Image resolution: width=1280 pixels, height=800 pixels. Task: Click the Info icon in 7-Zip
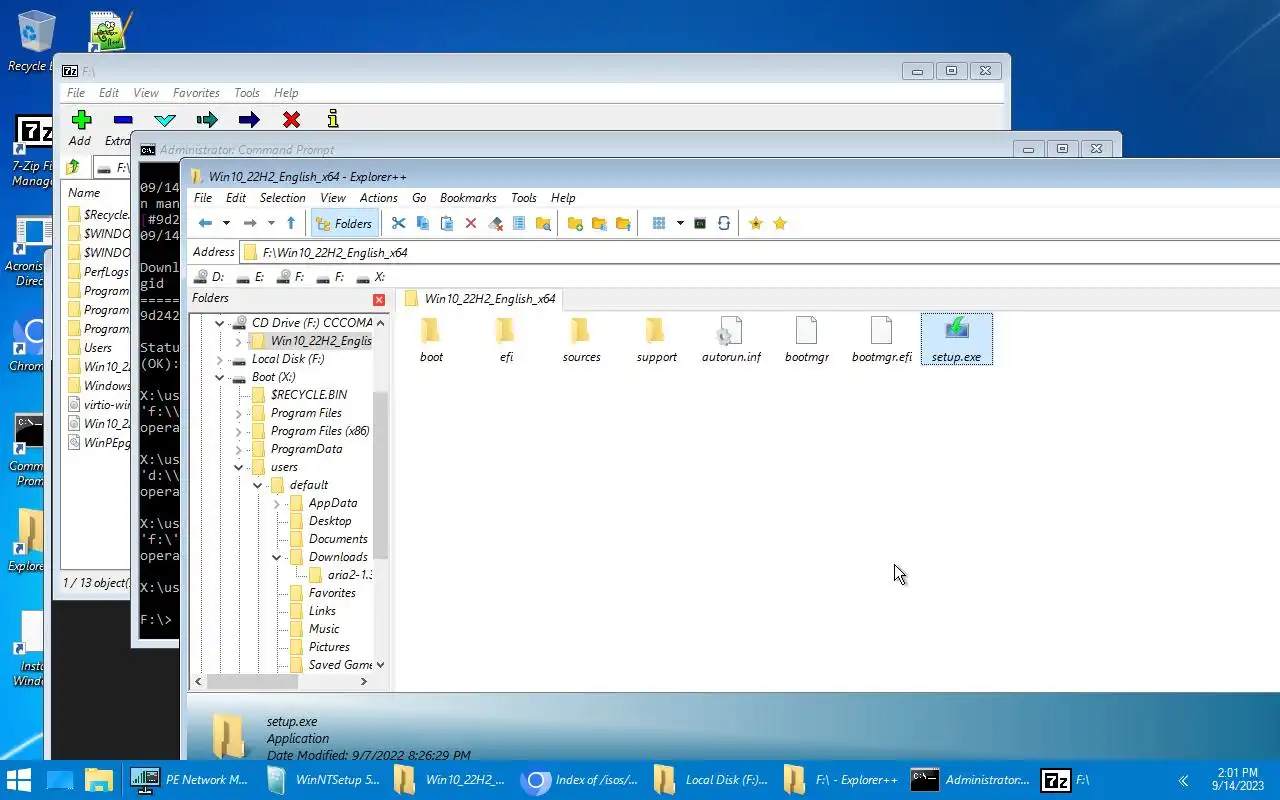pos(333,121)
